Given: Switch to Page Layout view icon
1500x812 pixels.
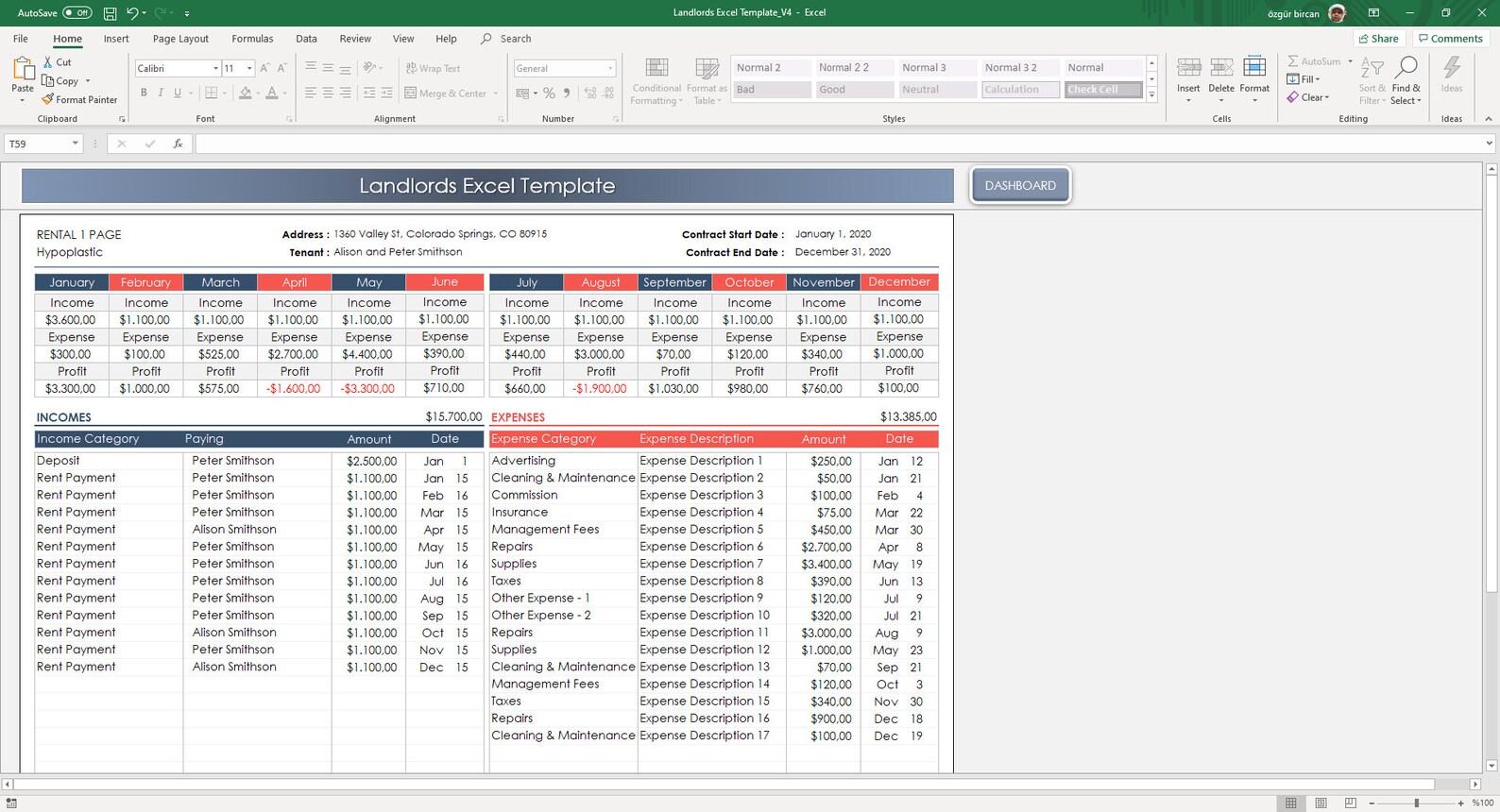Looking at the screenshot, I should [1321, 803].
